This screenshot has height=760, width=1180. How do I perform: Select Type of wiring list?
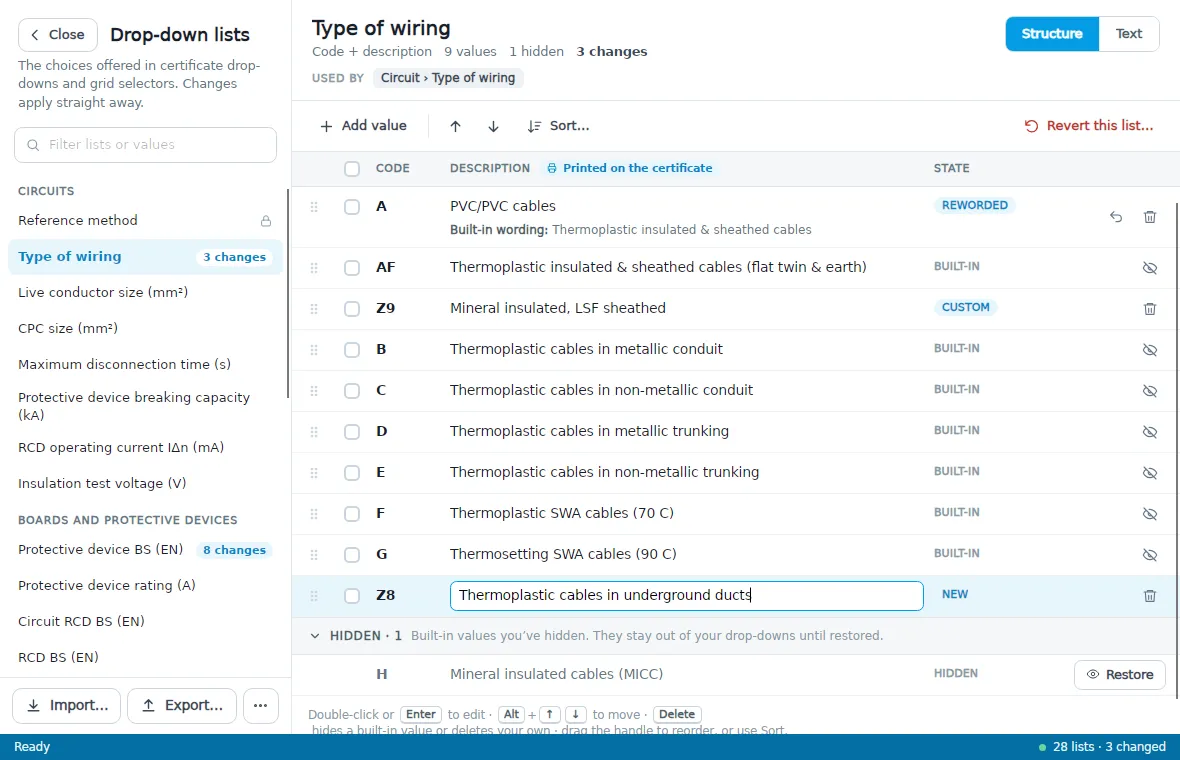coord(144,257)
